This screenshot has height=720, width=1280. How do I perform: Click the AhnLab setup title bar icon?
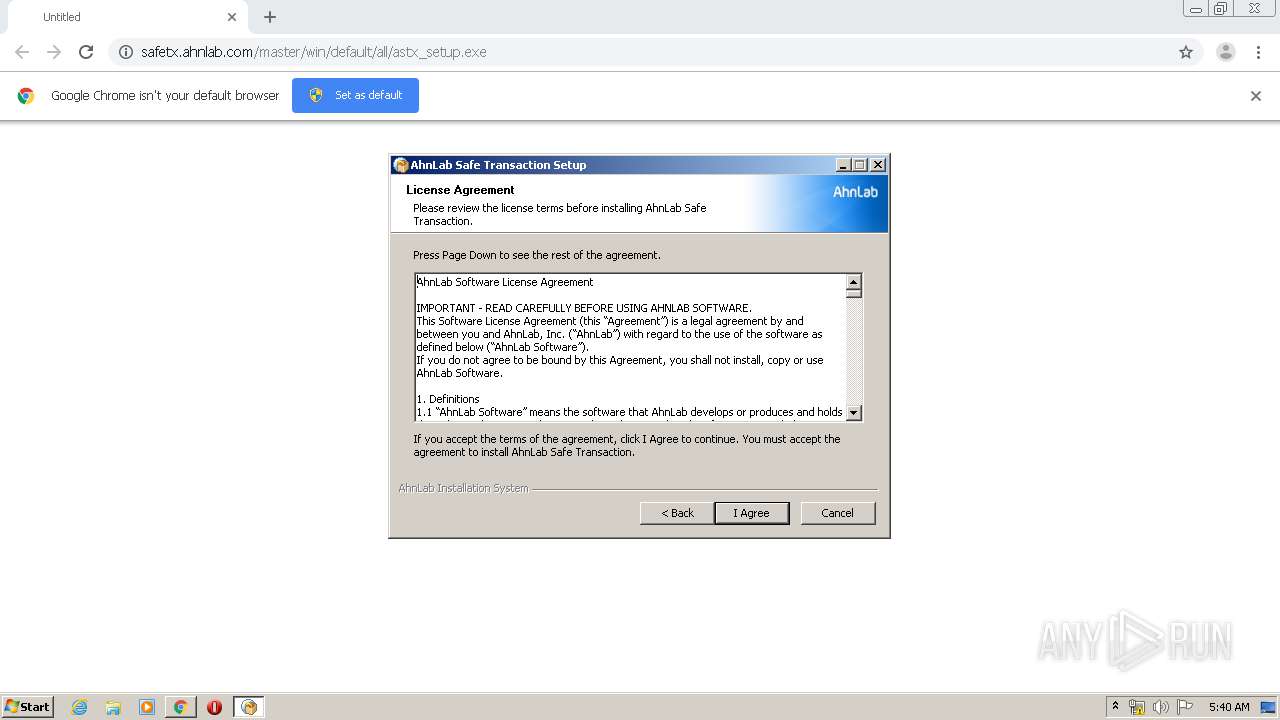[x=400, y=165]
